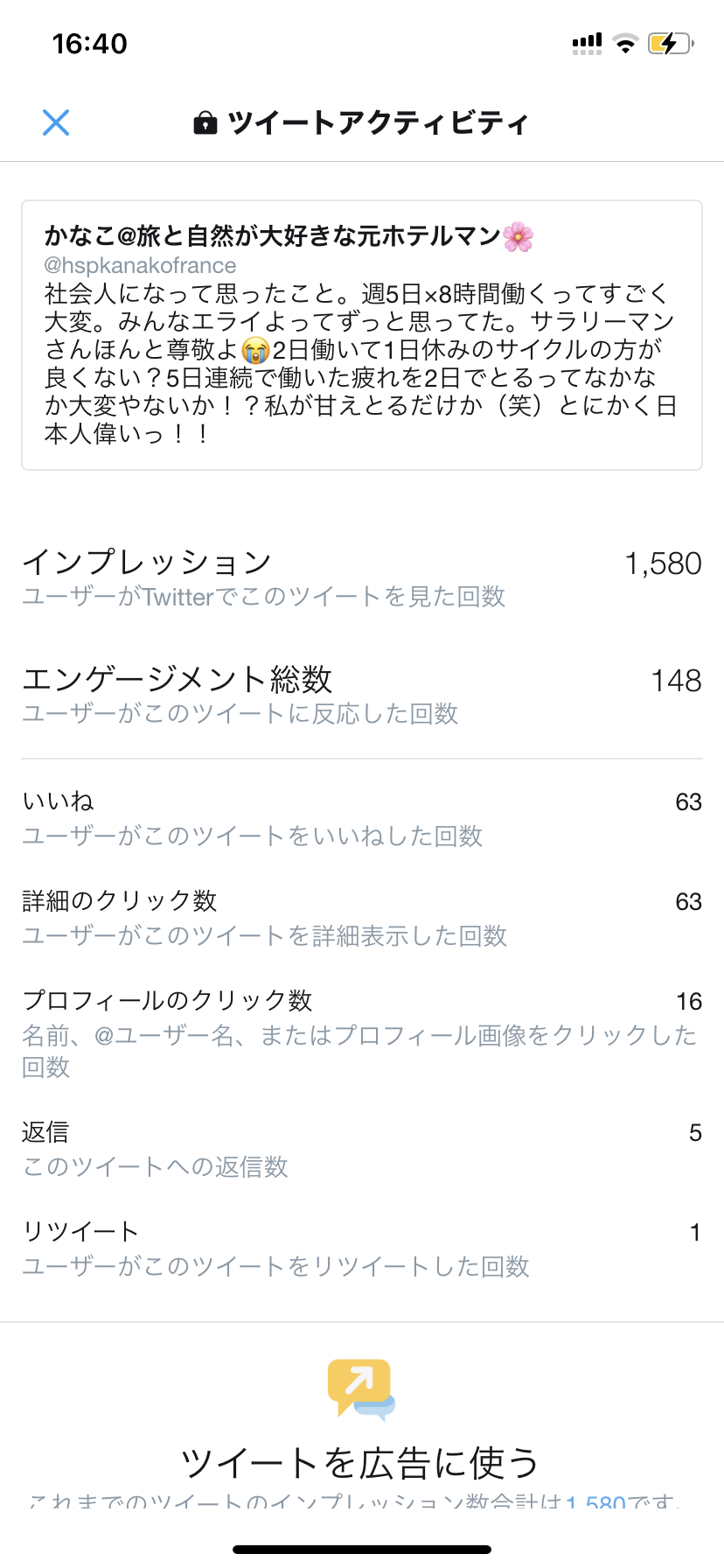This screenshot has height=1568, width=724.
Task: Tap the home indicator bar
Action: coord(362,1549)
